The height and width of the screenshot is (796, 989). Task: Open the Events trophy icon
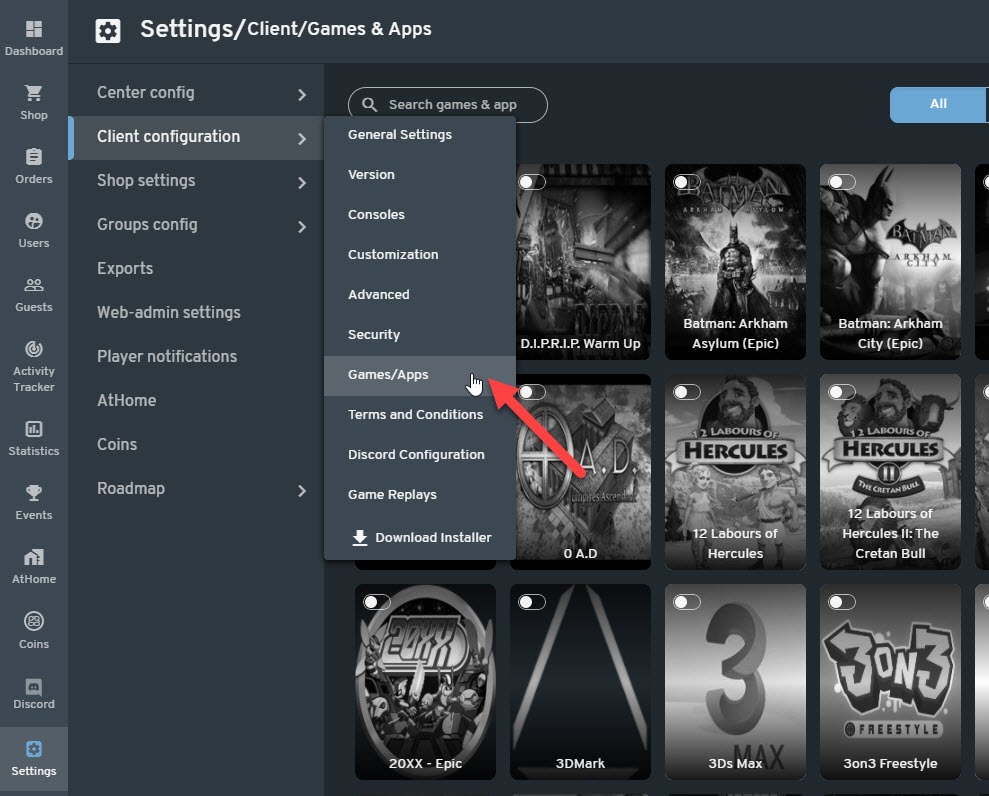click(33, 493)
